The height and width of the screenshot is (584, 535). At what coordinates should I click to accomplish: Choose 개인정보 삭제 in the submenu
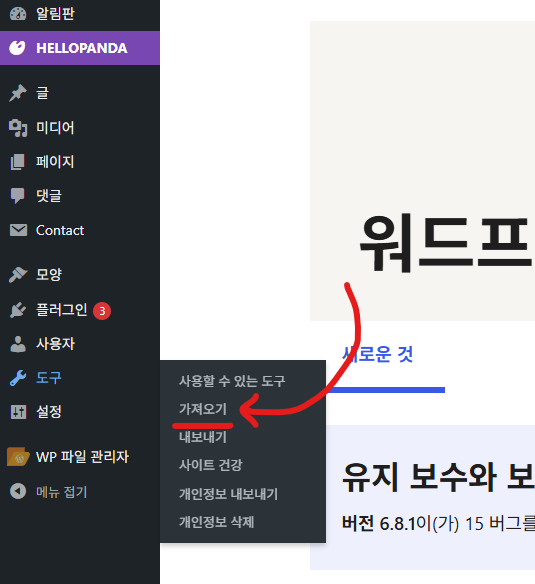(216, 522)
